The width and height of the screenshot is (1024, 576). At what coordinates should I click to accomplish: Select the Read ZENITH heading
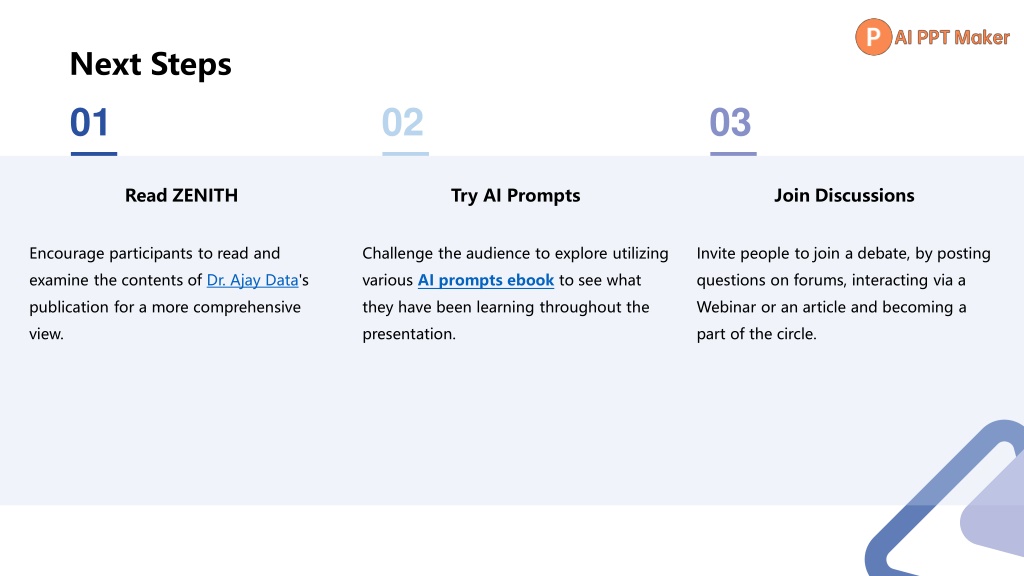pos(182,195)
